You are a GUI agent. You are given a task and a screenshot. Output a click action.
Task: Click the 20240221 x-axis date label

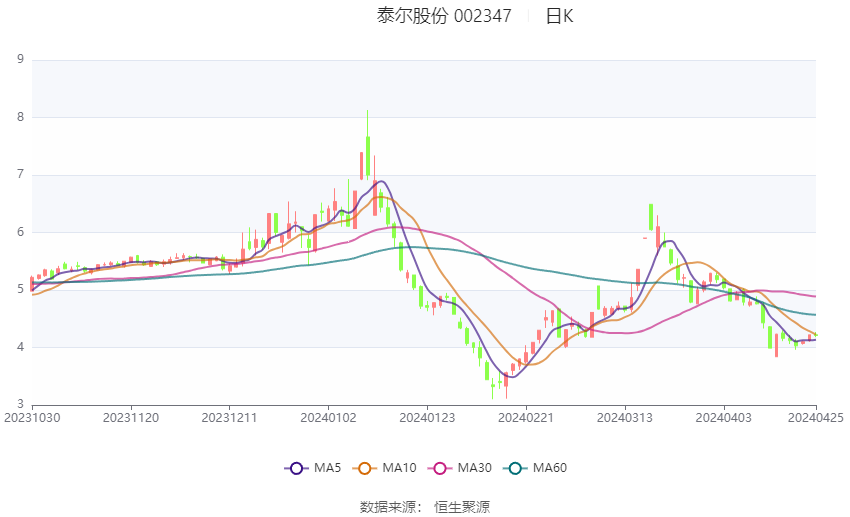526,418
